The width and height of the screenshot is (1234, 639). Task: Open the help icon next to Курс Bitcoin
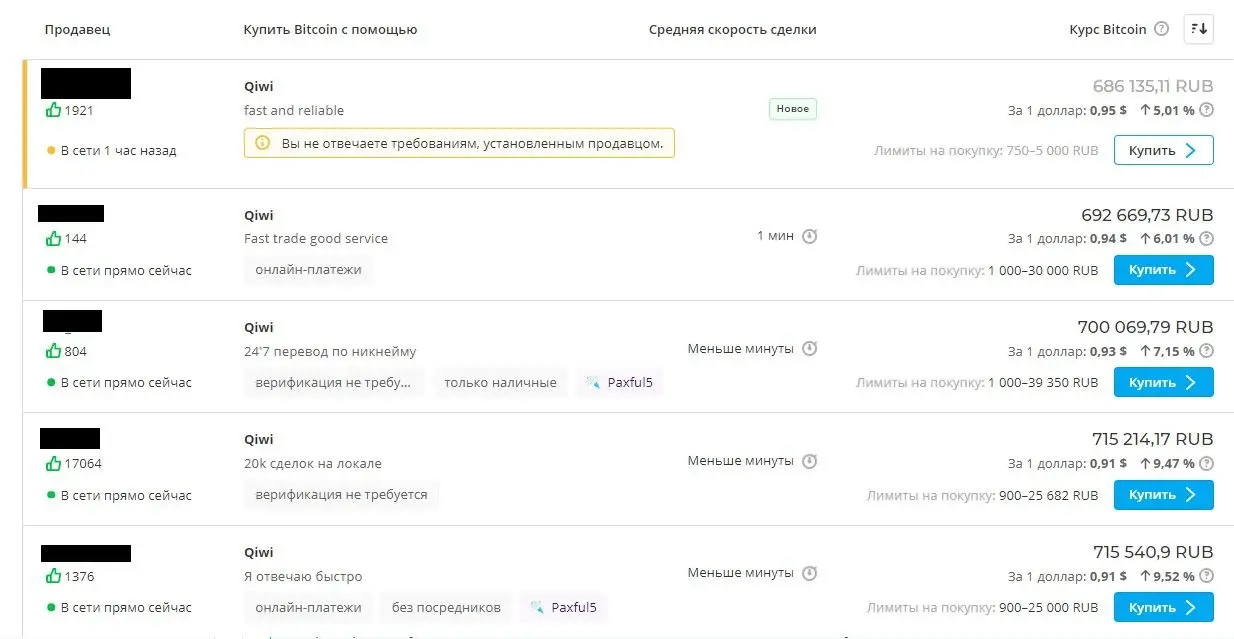[x=1161, y=29]
